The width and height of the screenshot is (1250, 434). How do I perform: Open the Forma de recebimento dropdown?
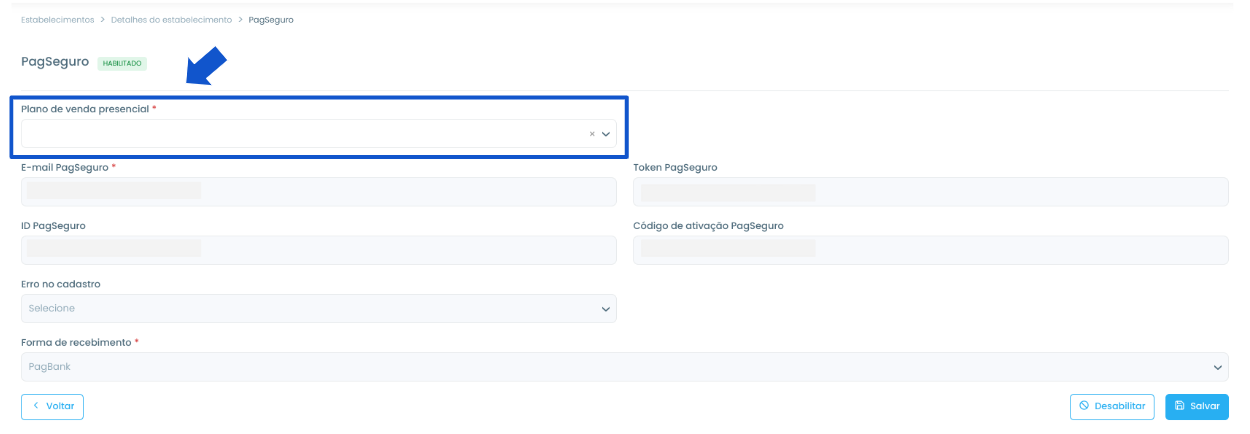625,367
